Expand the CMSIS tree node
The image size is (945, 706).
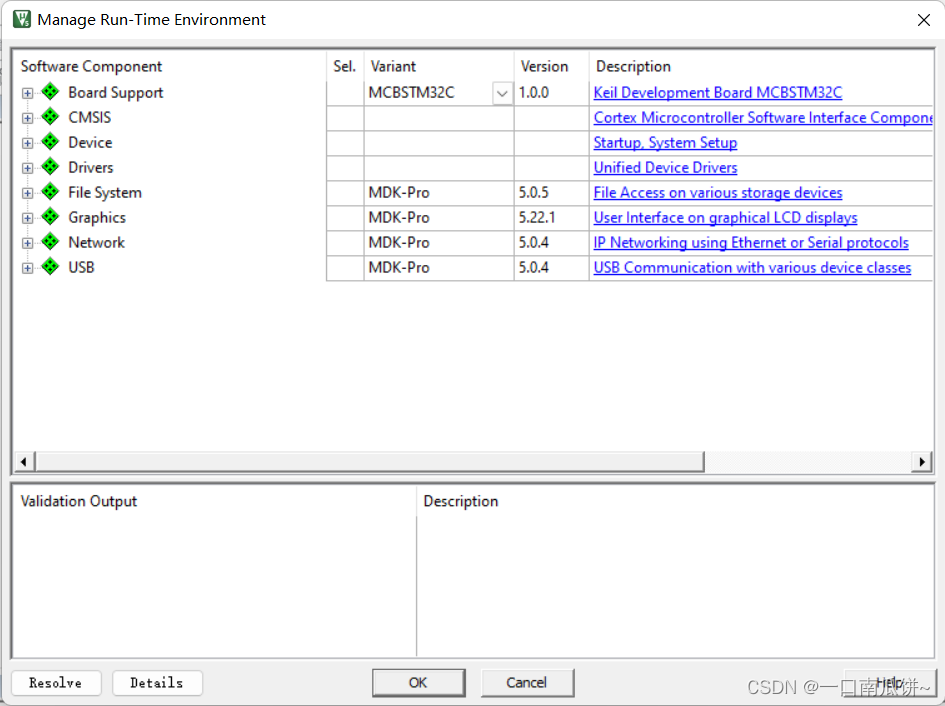point(27,118)
